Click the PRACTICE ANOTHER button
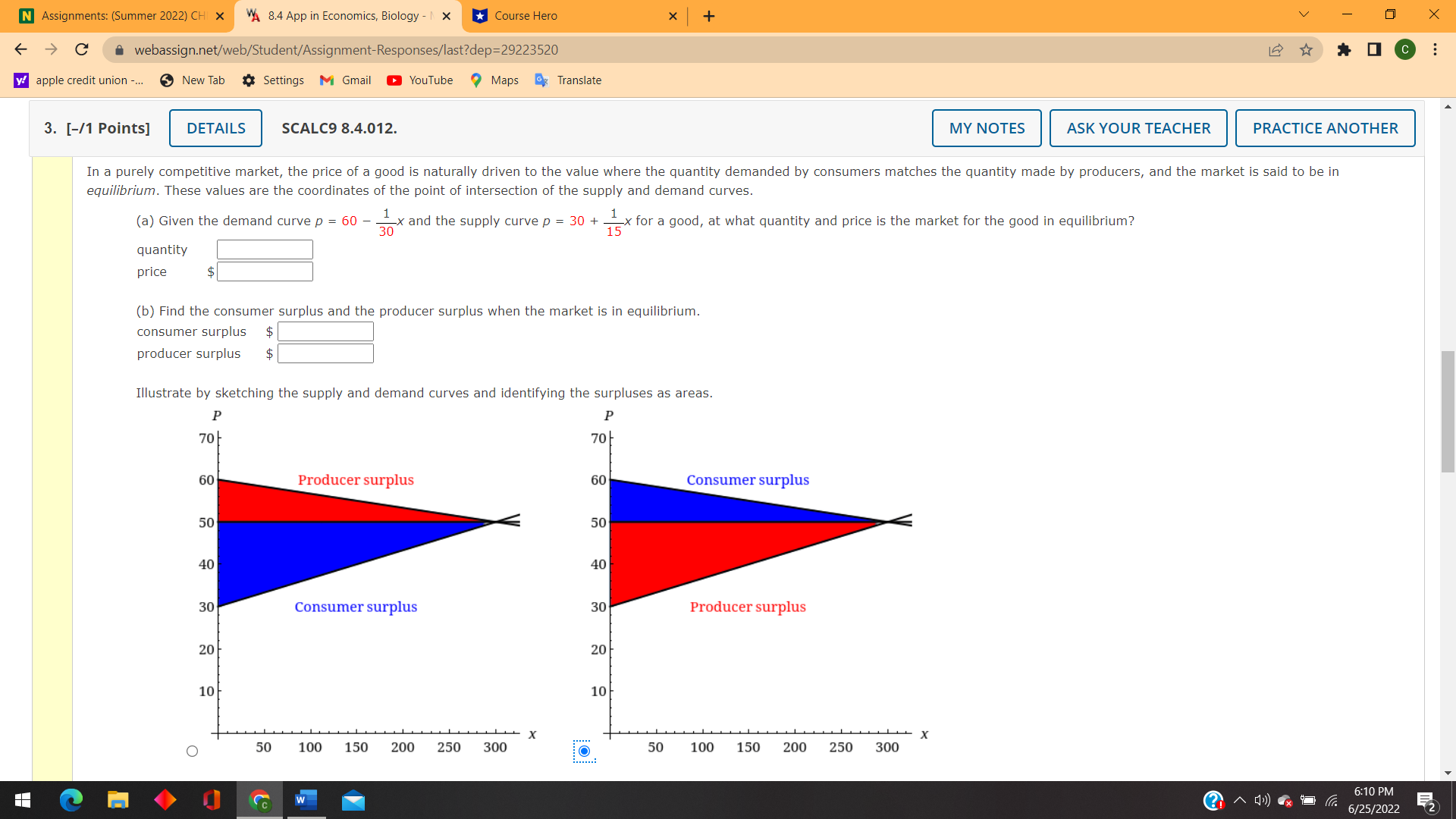This screenshot has width=1456, height=819. 1325,128
